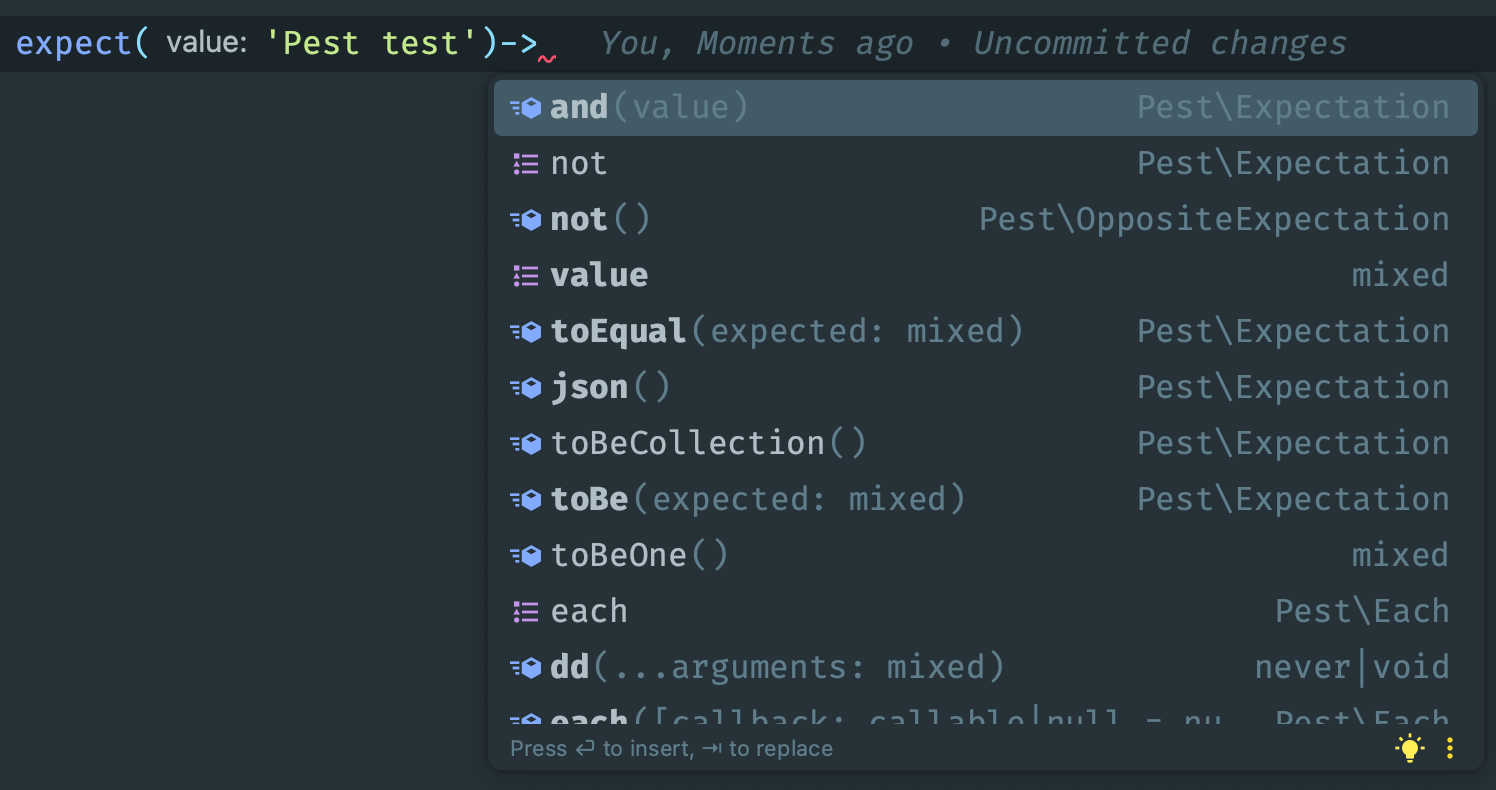Click the method icon beside "toBeCollection()"
The image size is (1496, 790).
click(x=526, y=443)
